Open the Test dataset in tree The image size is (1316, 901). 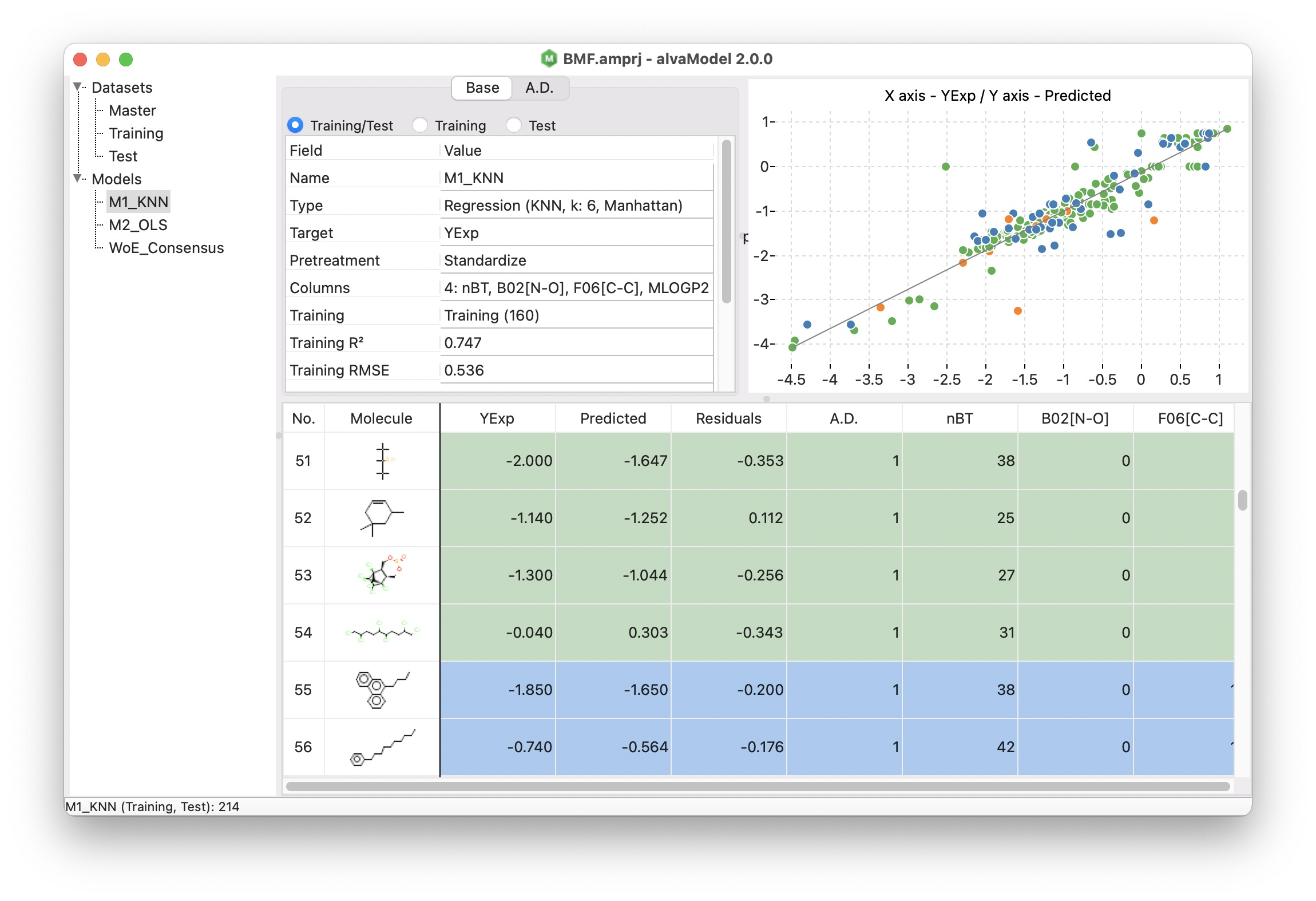tap(123, 156)
